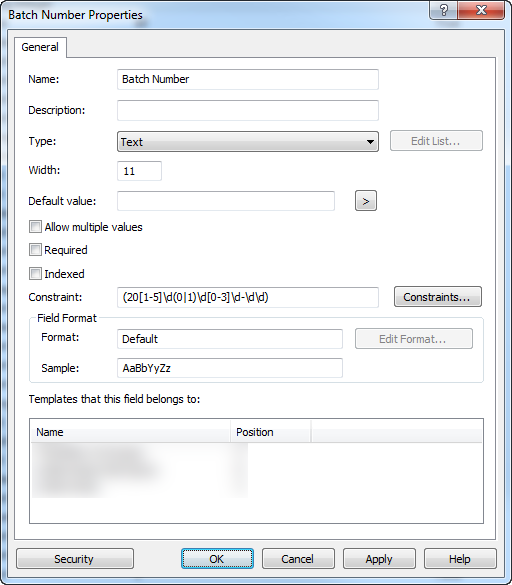The width and height of the screenshot is (512, 585).
Task: Open the Constraints dialog button
Action: click(x=438, y=297)
